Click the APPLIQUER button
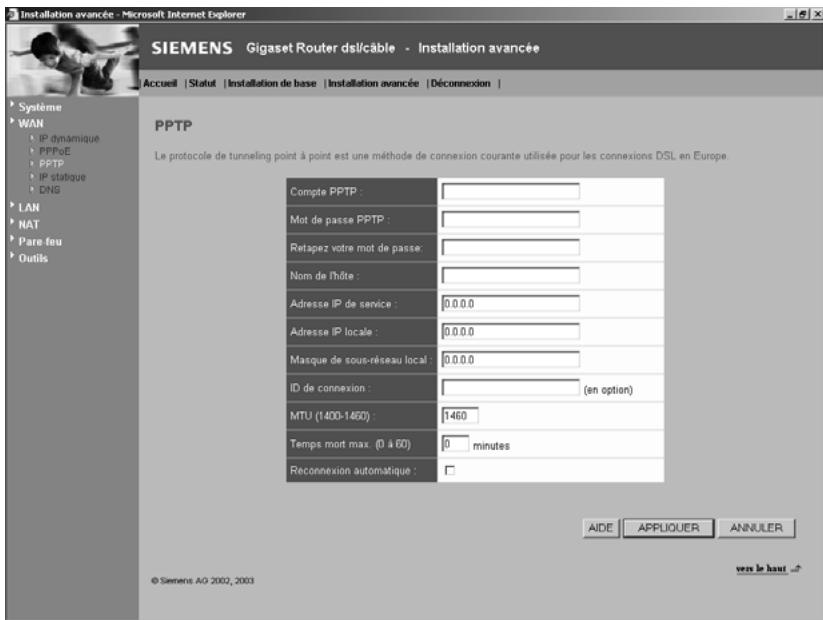 pos(668,528)
